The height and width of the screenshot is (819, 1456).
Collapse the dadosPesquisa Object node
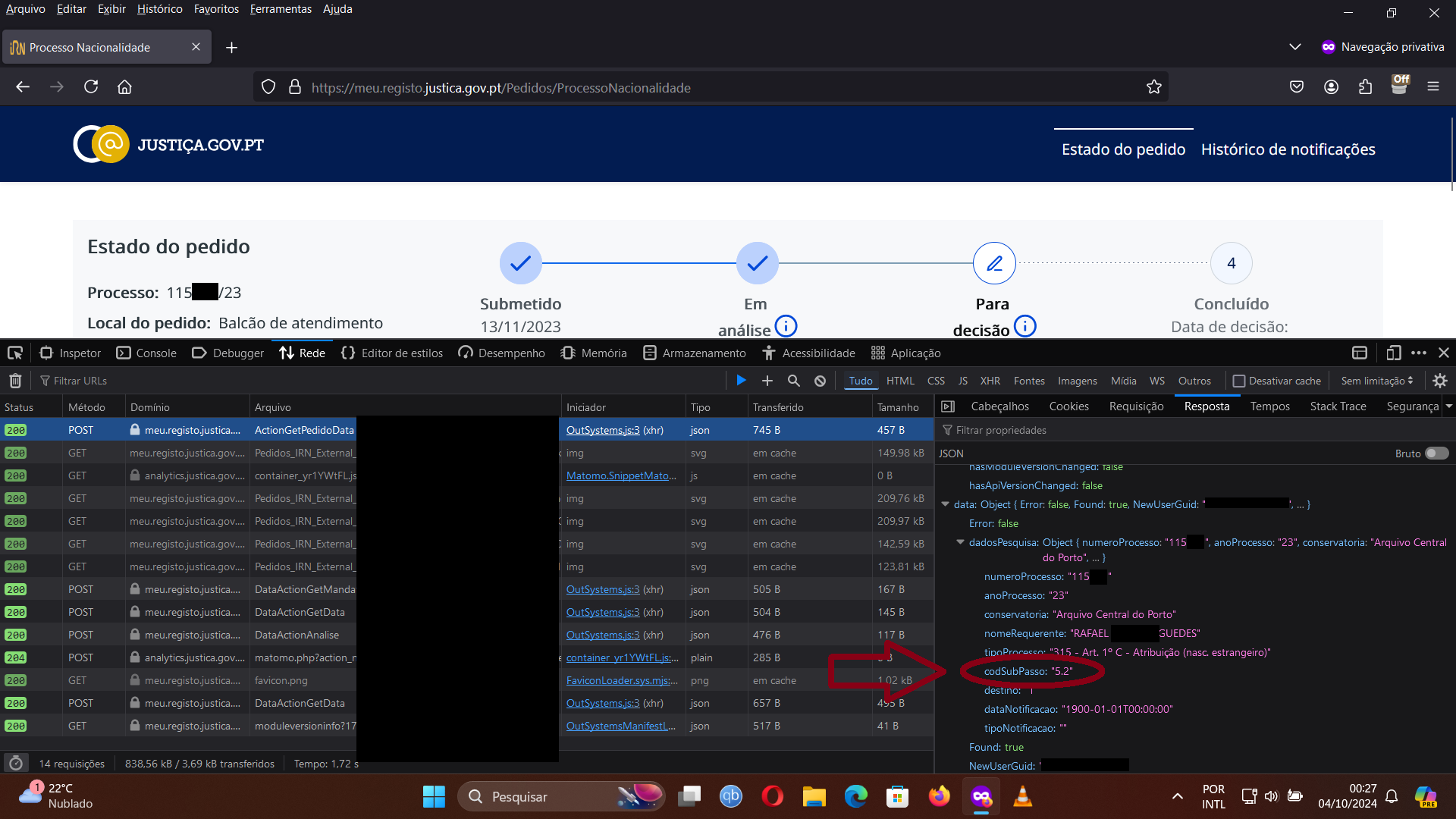961,542
